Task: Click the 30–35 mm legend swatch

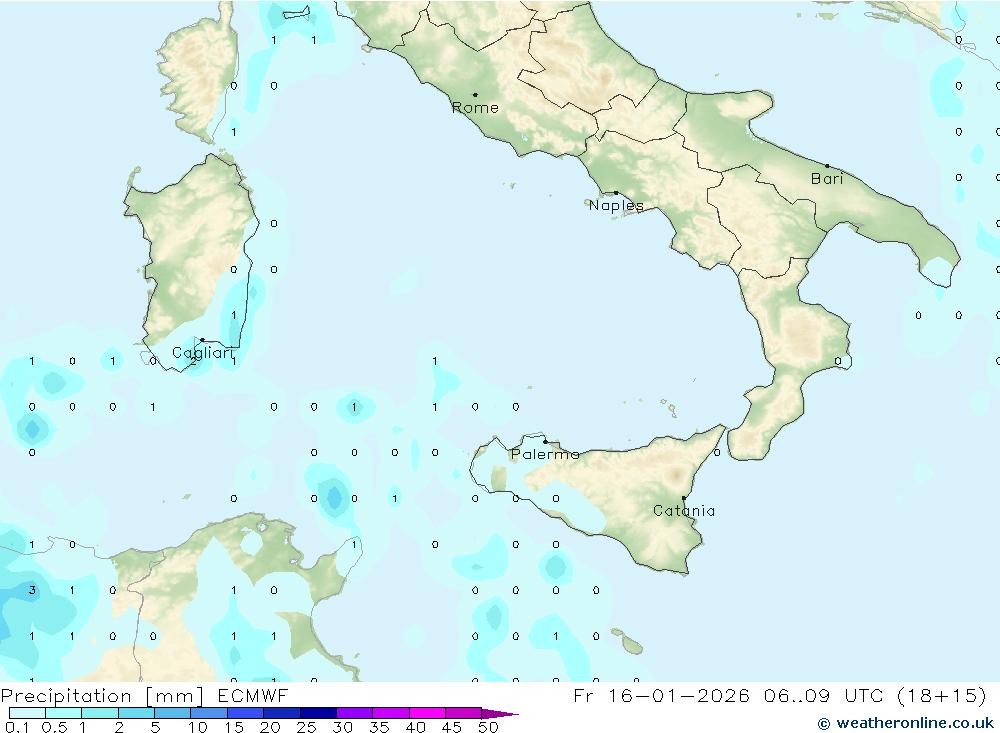Action: [x=355, y=713]
